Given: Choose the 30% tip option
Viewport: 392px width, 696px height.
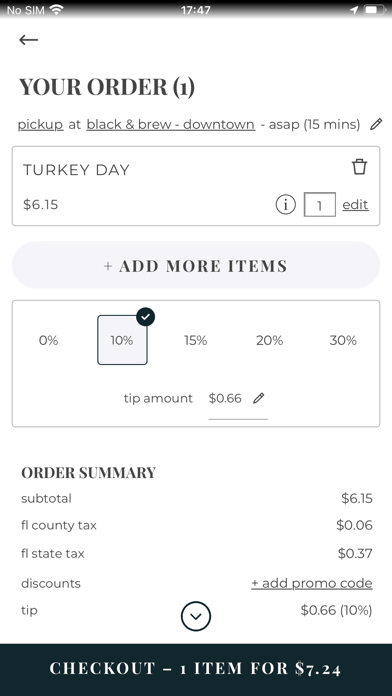Looking at the screenshot, I should pos(343,340).
